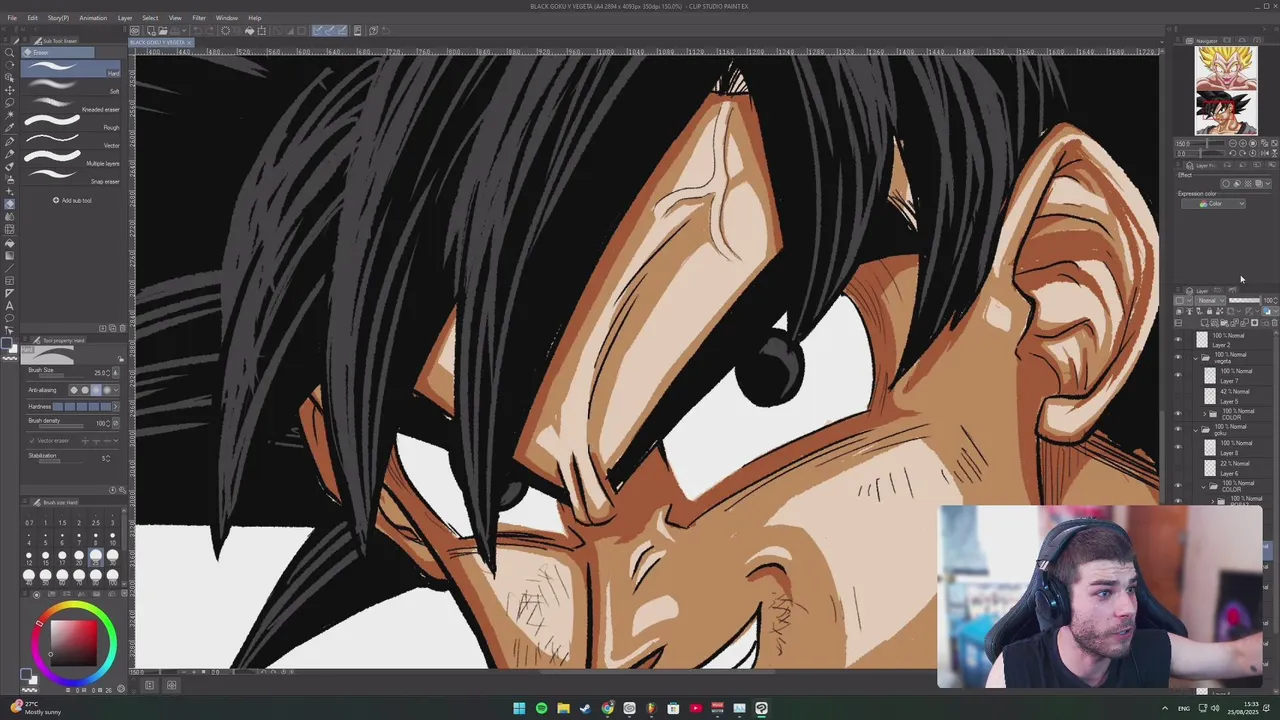Screen dimensions: 1280x720
Task: Click the Redo arrow icon
Action: (x=209, y=30)
